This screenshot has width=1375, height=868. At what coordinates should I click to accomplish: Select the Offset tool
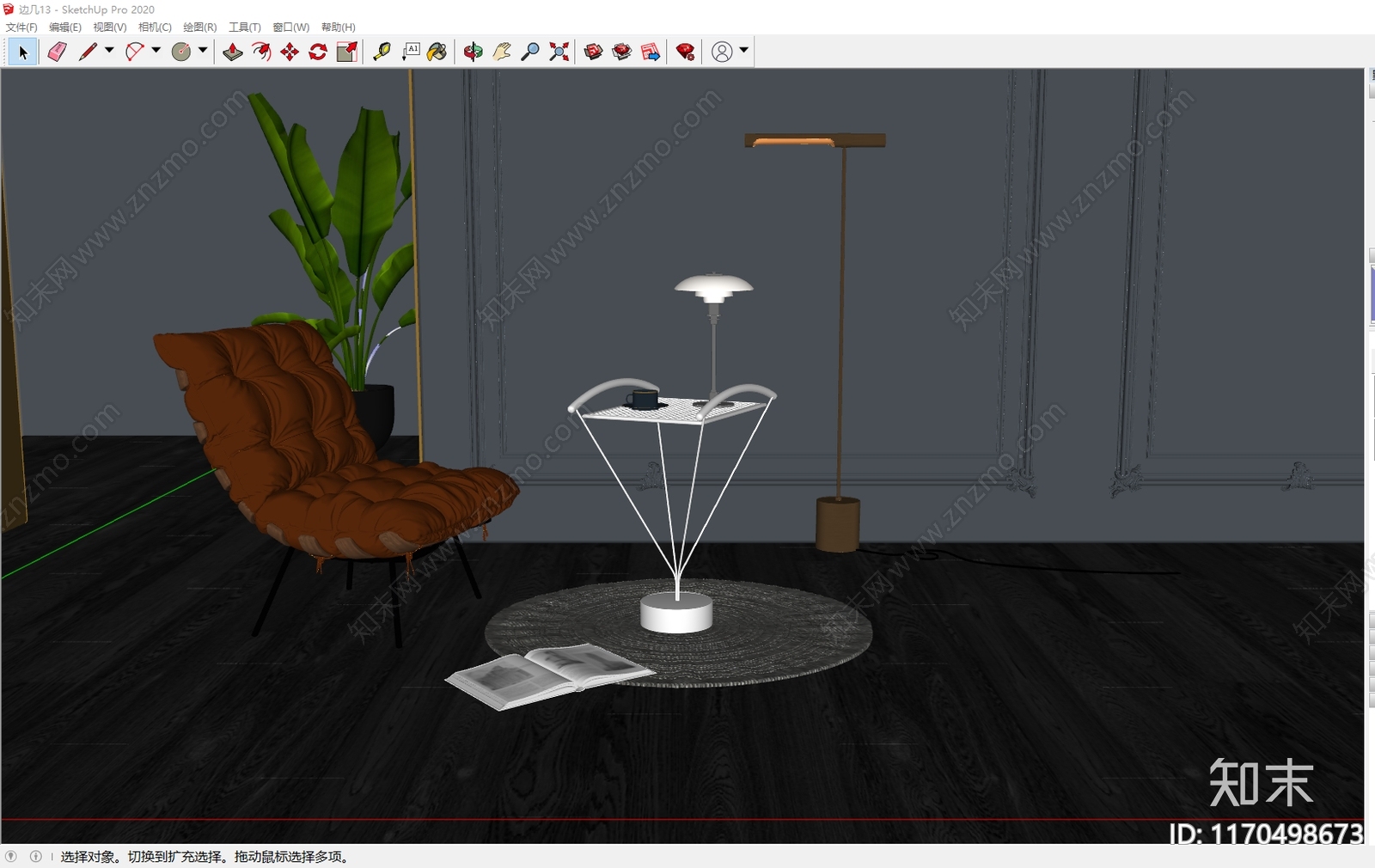pyautogui.click(x=261, y=52)
